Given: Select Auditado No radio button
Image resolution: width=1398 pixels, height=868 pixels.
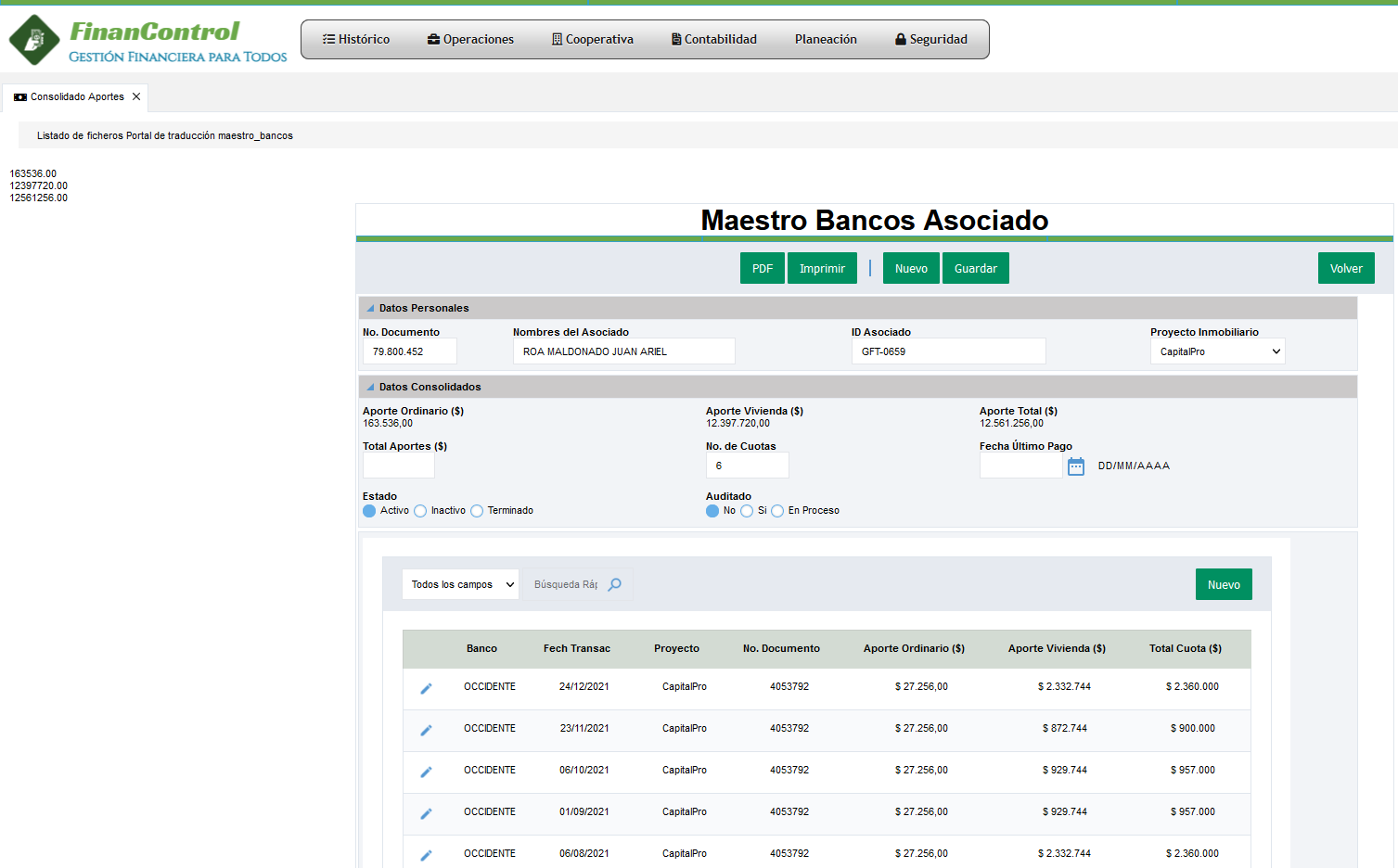Looking at the screenshot, I should click(x=712, y=511).
